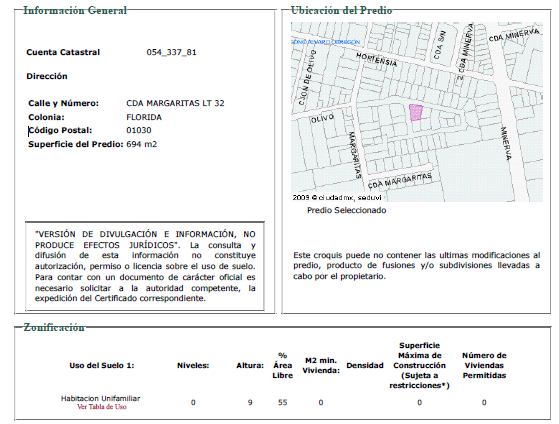
Task: Click the 'Ubicación del Predio' section heading
Action: point(341,11)
